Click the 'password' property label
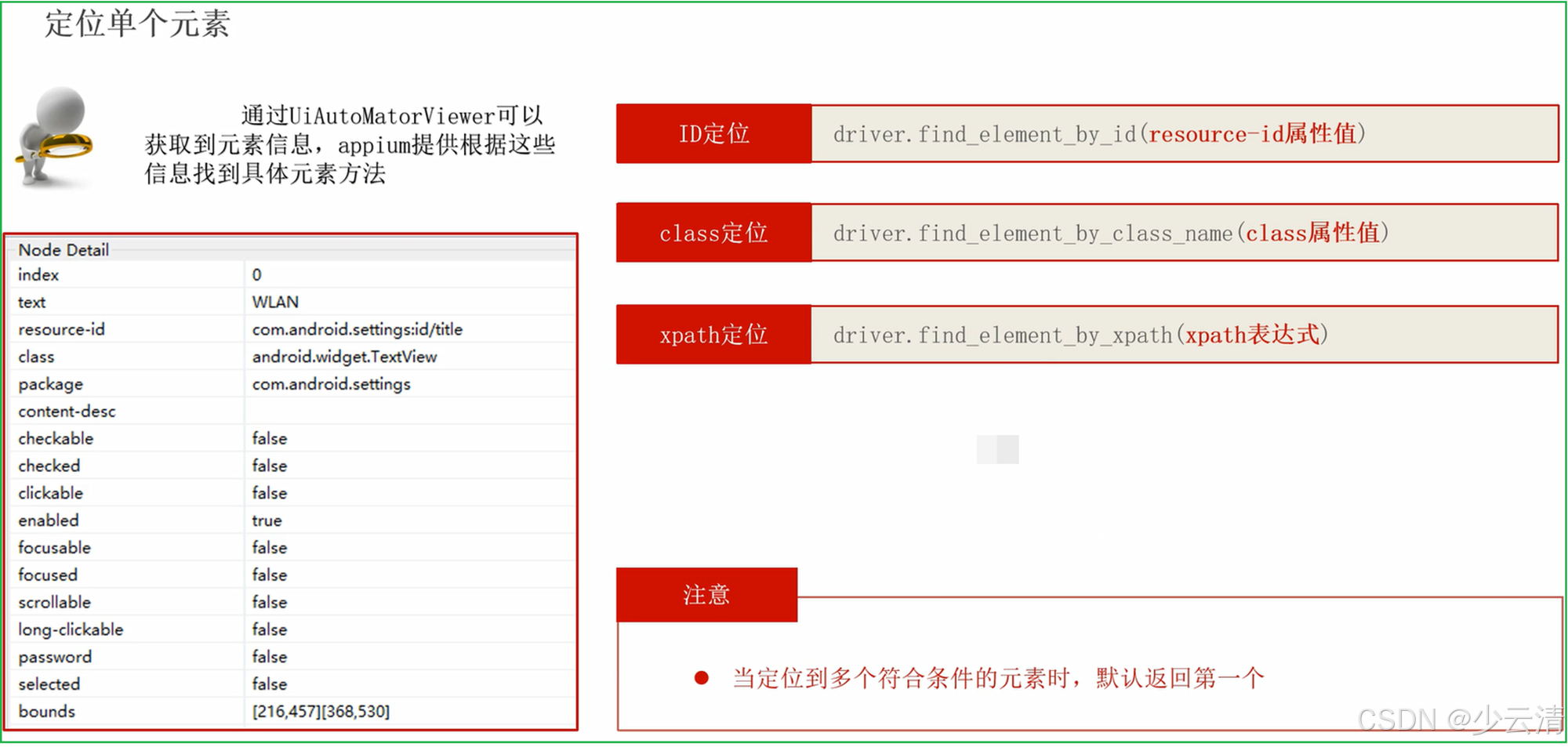Image resolution: width=1568 pixels, height=747 pixels. click(x=55, y=658)
